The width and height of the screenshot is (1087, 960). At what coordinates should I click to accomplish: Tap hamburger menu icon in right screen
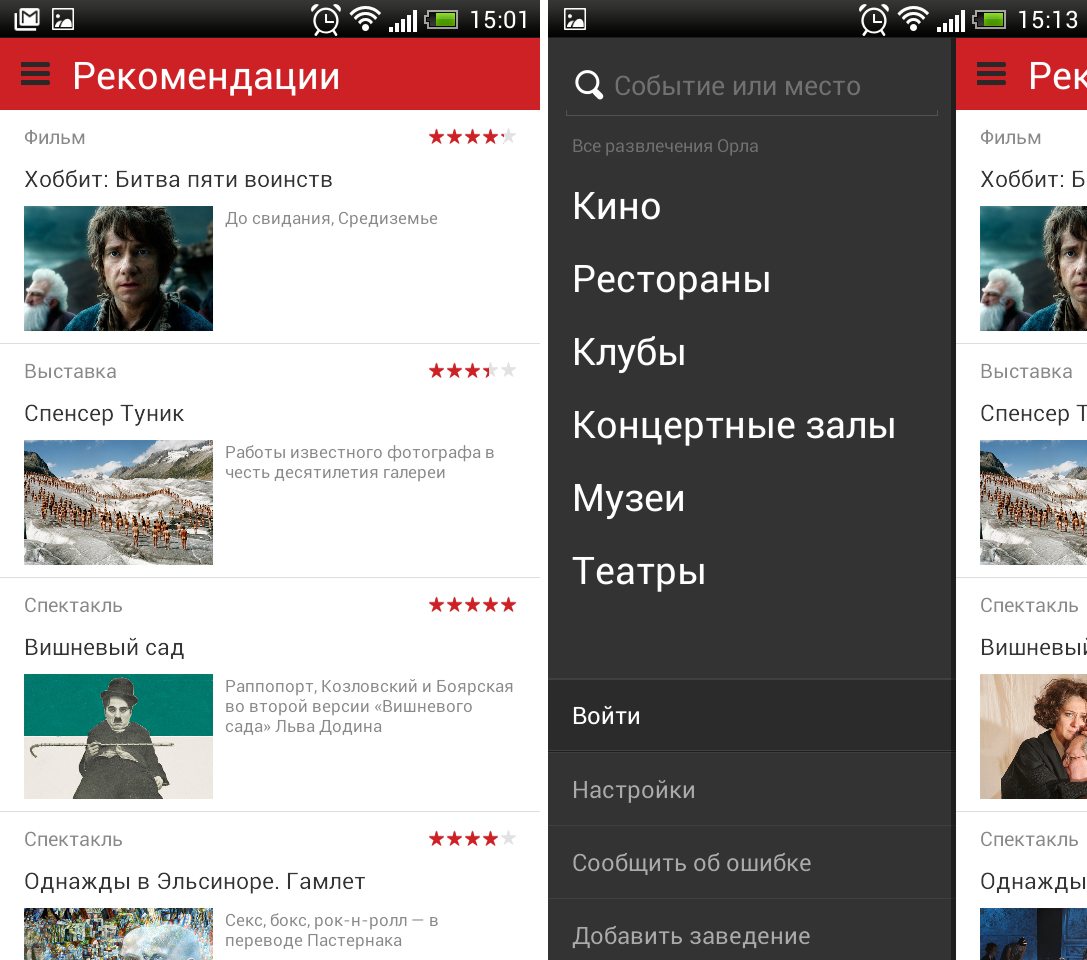[x=991, y=74]
